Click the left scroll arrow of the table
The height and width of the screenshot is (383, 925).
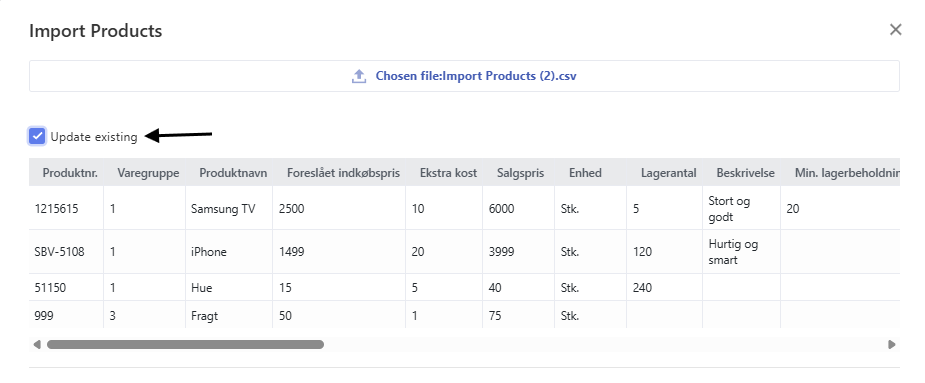[x=37, y=344]
